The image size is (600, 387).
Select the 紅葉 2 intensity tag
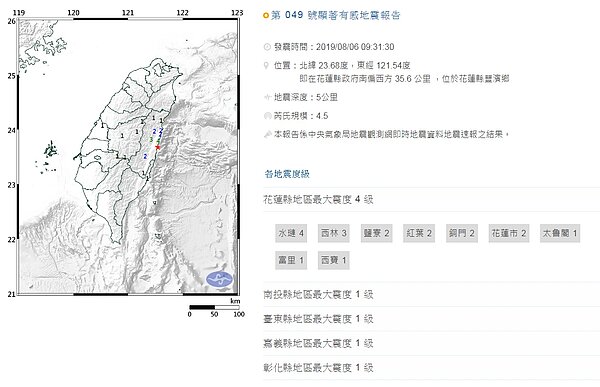(419, 233)
